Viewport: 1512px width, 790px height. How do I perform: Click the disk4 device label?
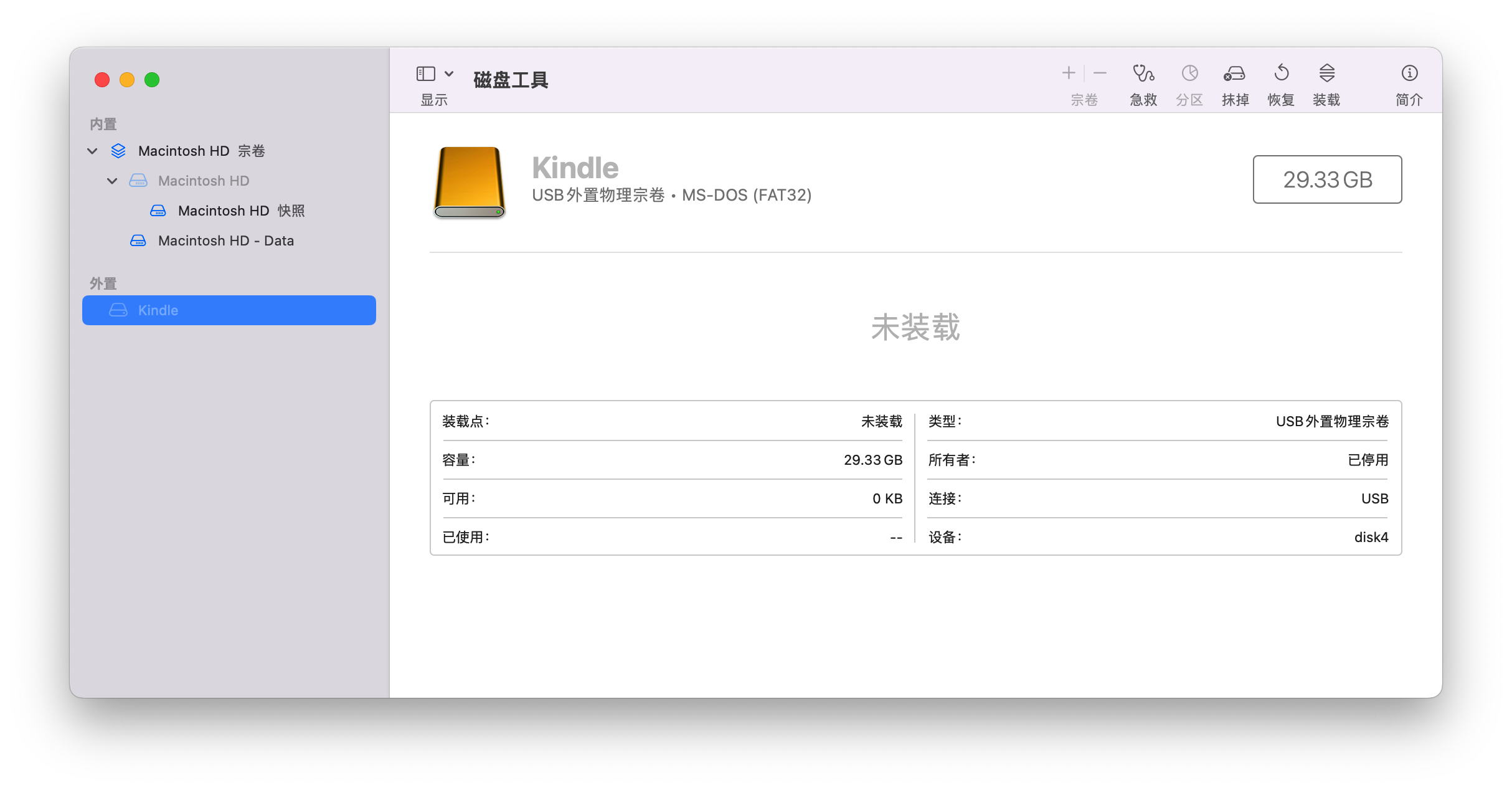(1371, 536)
